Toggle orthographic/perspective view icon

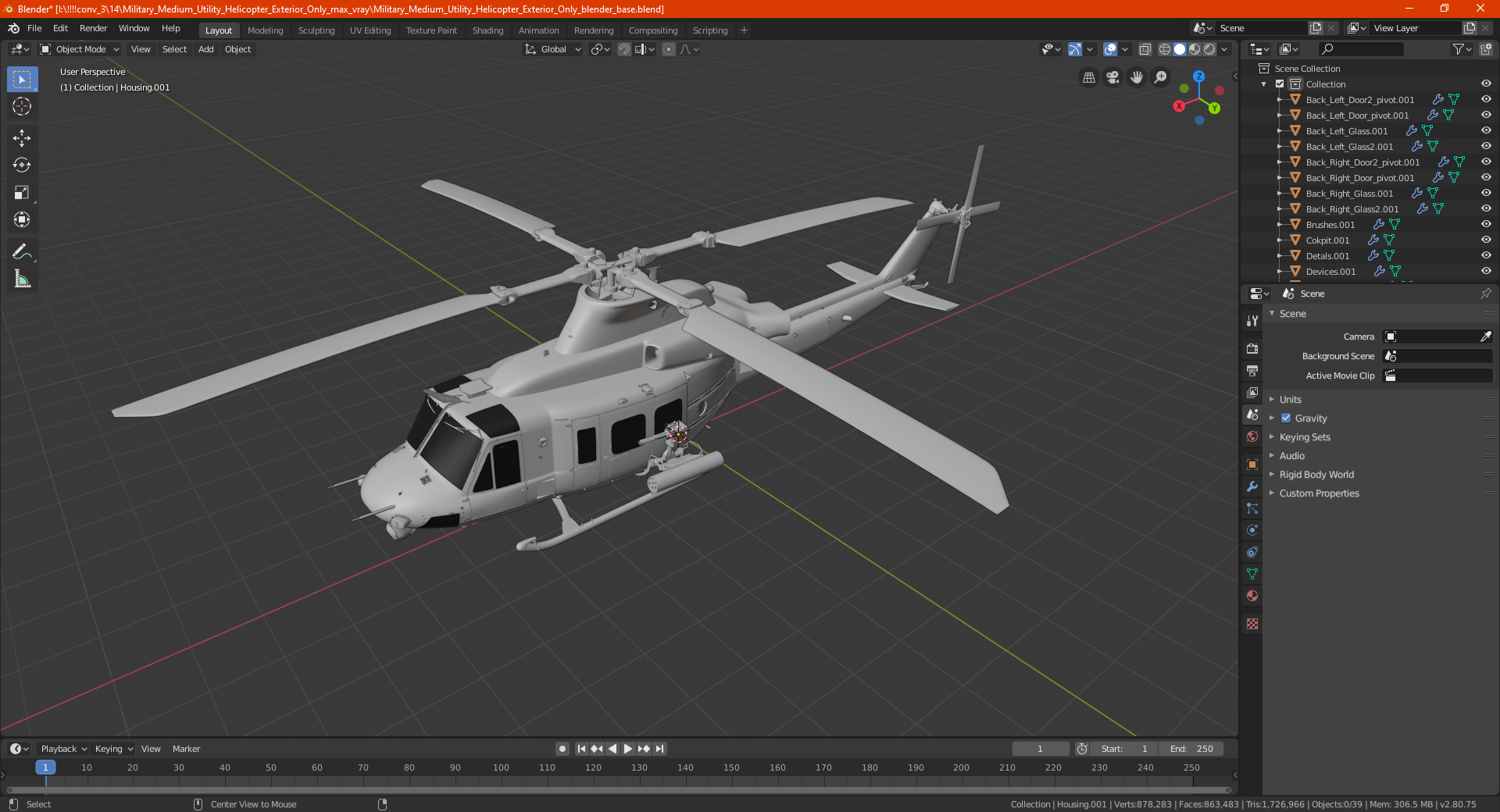1088,77
